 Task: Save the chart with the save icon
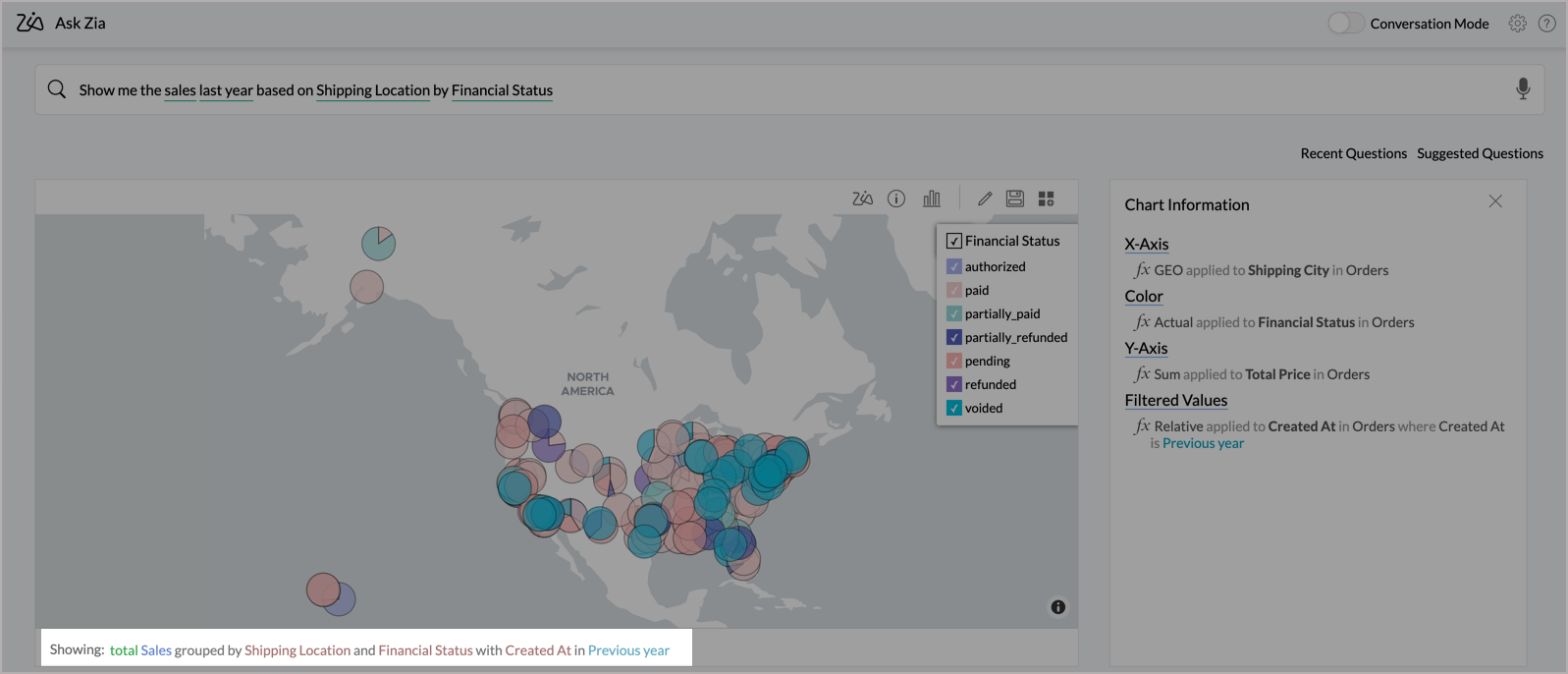(1015, 198)
